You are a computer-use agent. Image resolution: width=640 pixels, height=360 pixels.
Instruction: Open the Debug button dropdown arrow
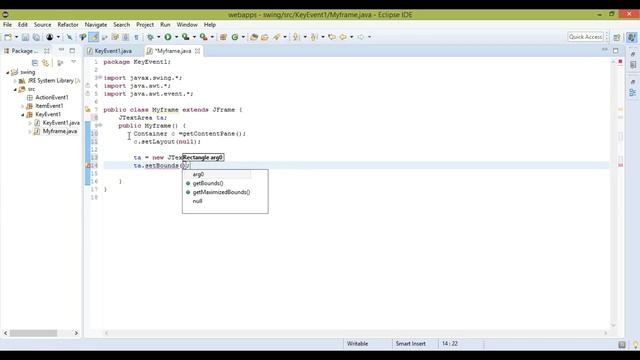159,37
